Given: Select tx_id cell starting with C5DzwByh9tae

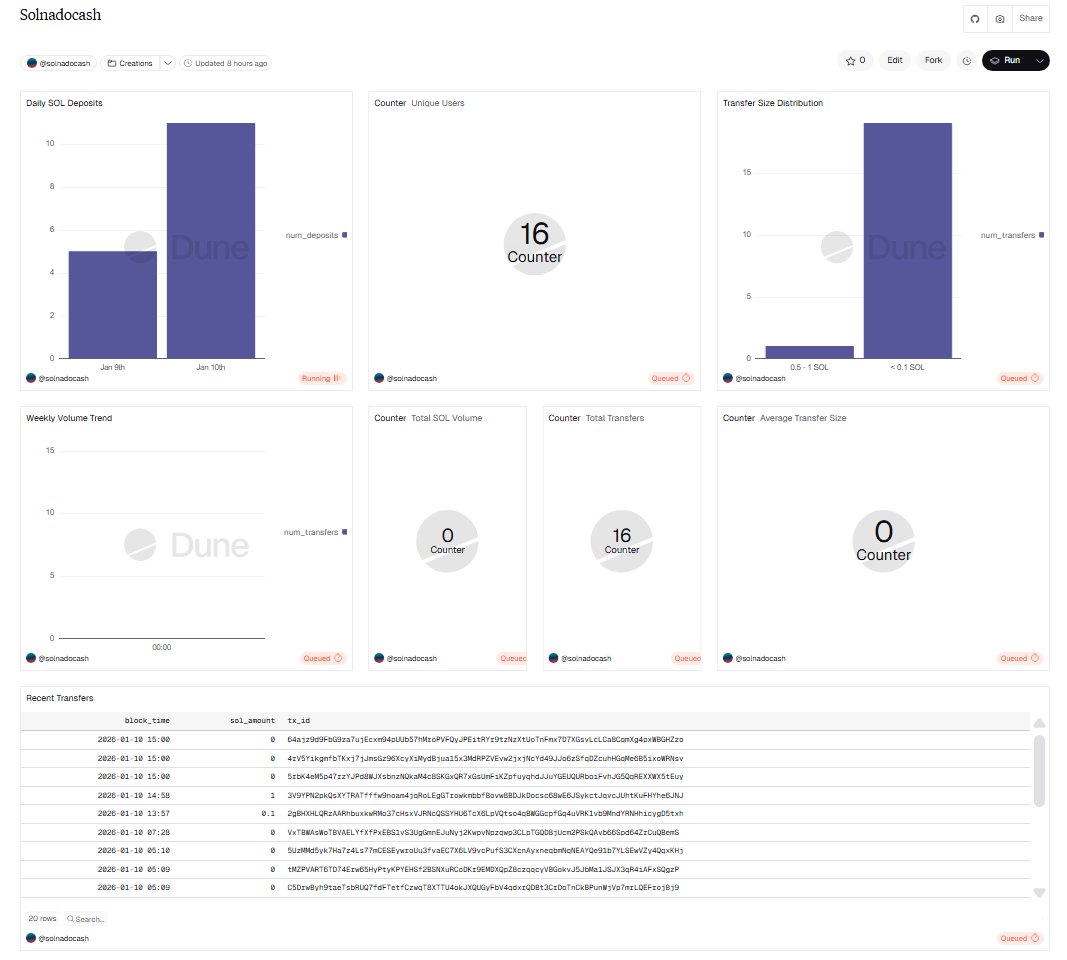Looking at the screenshot, I should coord(483,888).
